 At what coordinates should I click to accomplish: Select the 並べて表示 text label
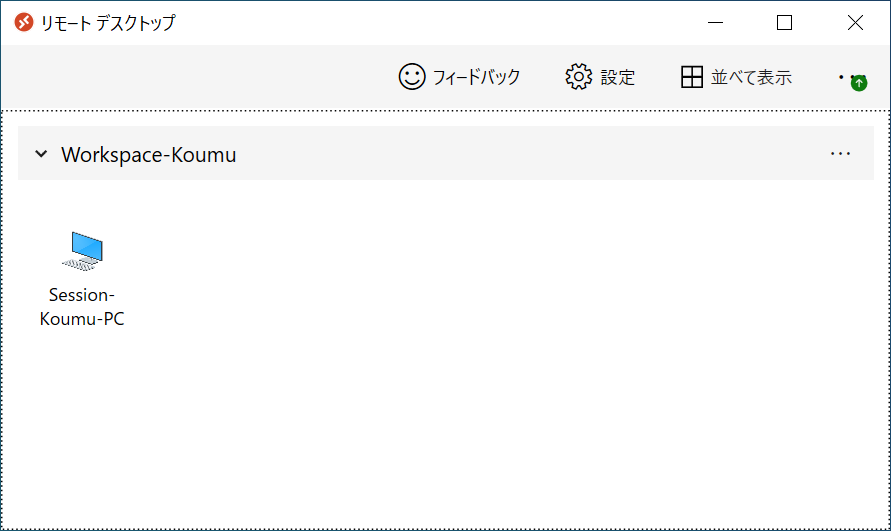point(751,77)
